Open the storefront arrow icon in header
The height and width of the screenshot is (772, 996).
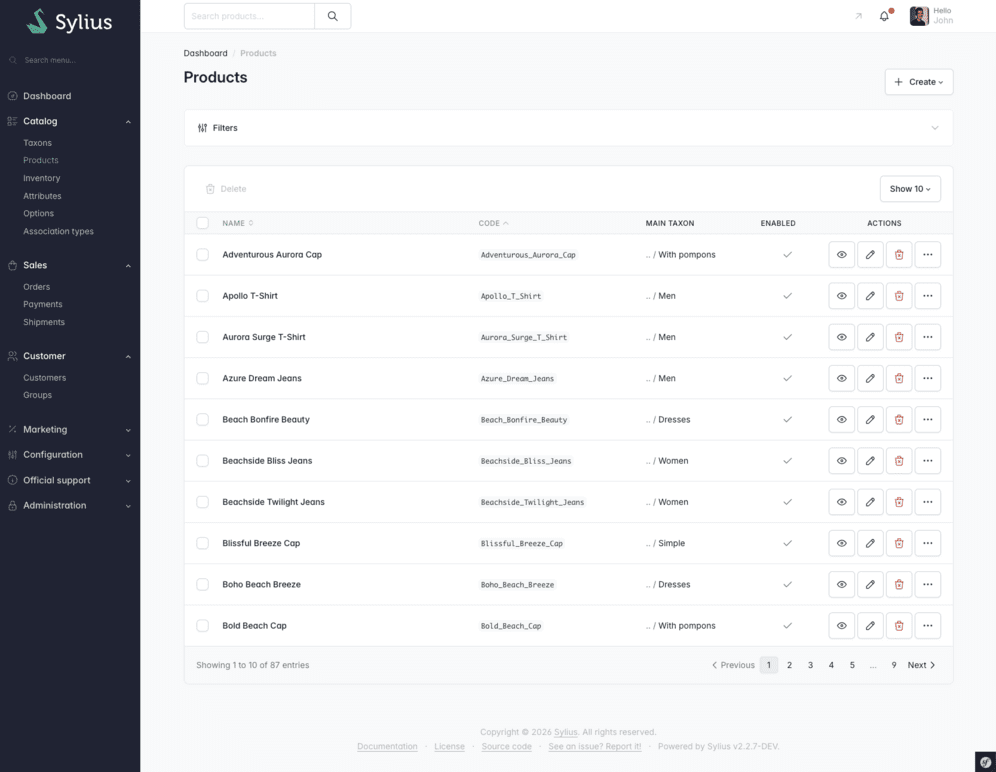pyautogui.click(x=858, y=16)
